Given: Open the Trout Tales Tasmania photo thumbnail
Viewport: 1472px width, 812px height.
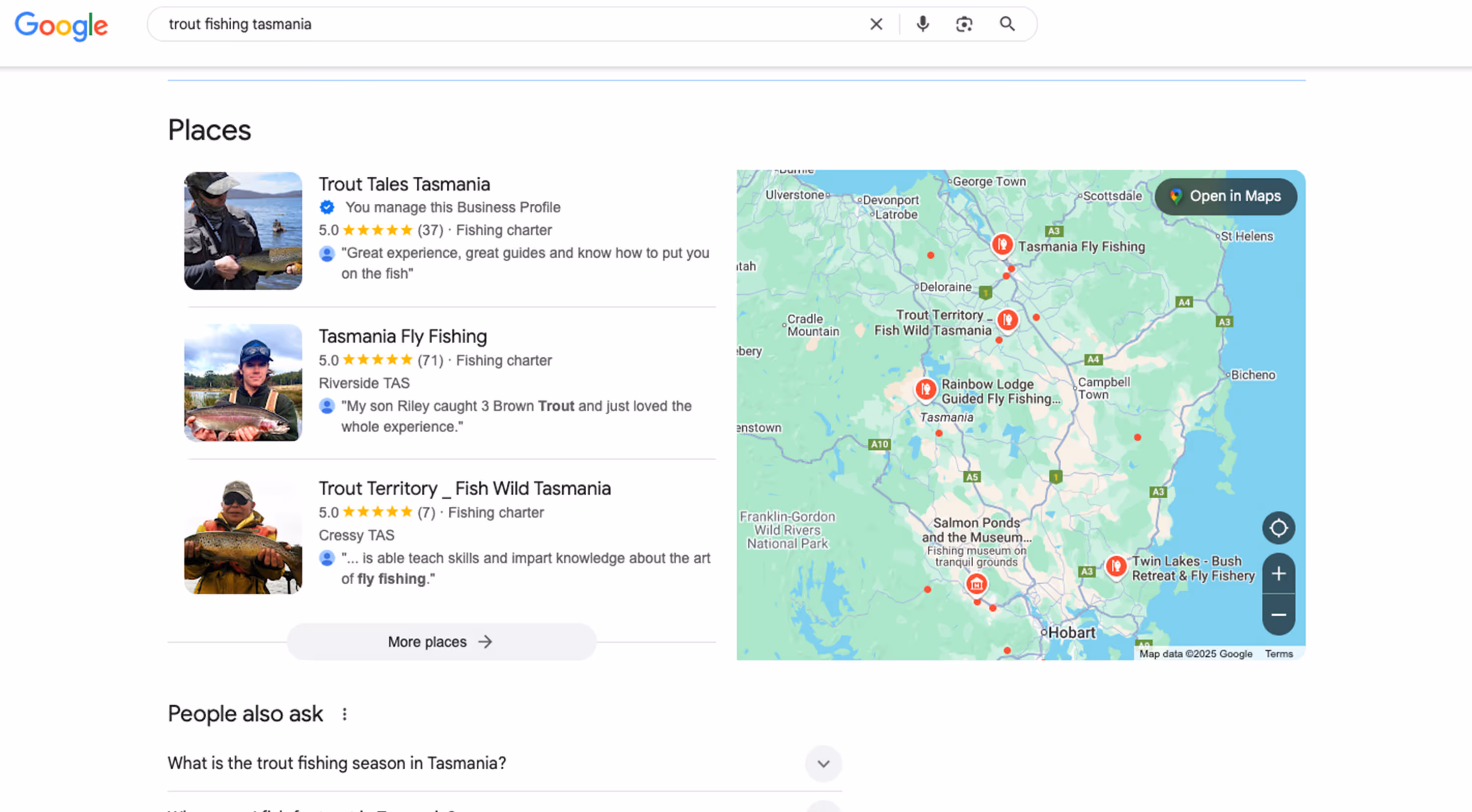Looking at the screenshot, I should [x=243, y=231].
